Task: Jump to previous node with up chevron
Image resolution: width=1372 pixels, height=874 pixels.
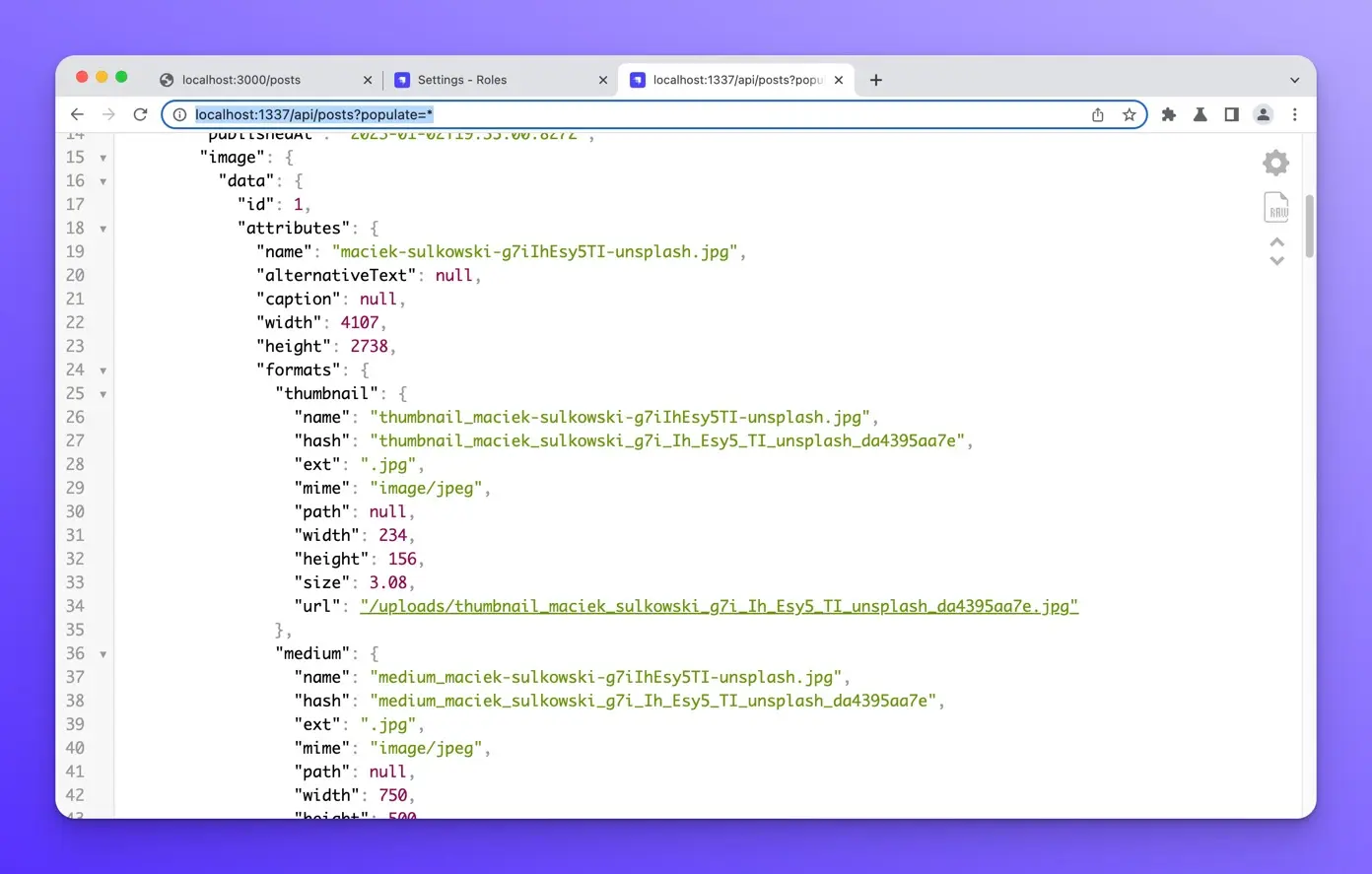Action: pos(1277,241)
